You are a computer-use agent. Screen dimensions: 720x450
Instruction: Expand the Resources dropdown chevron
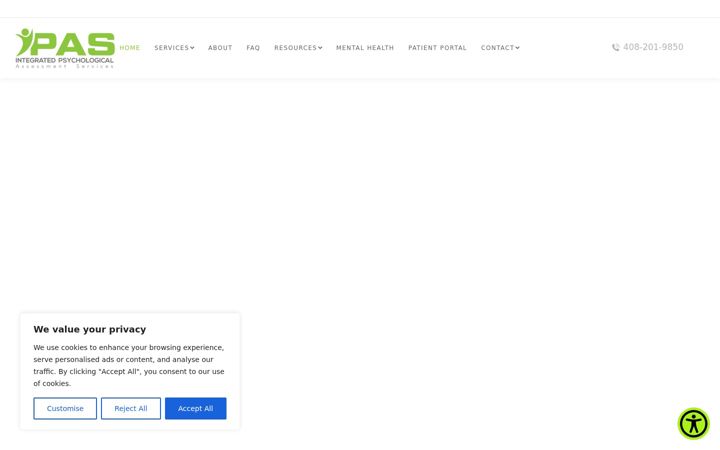[x=320, y=48]
